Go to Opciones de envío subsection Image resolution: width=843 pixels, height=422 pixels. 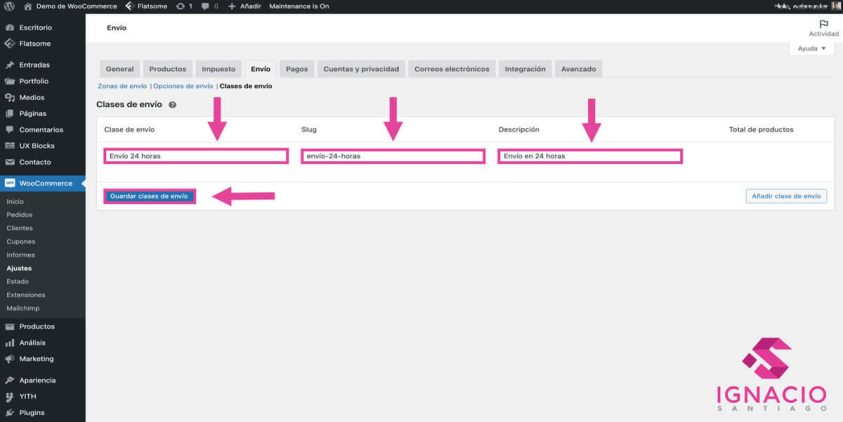point(183,86)
